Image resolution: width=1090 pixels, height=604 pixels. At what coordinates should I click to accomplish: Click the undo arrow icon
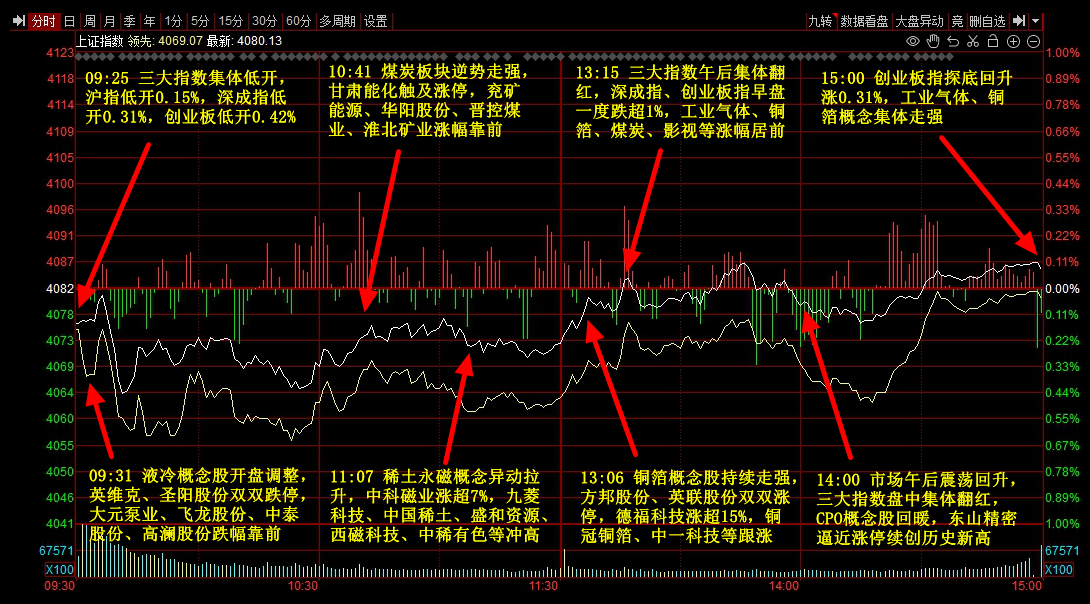pos(953,41)
